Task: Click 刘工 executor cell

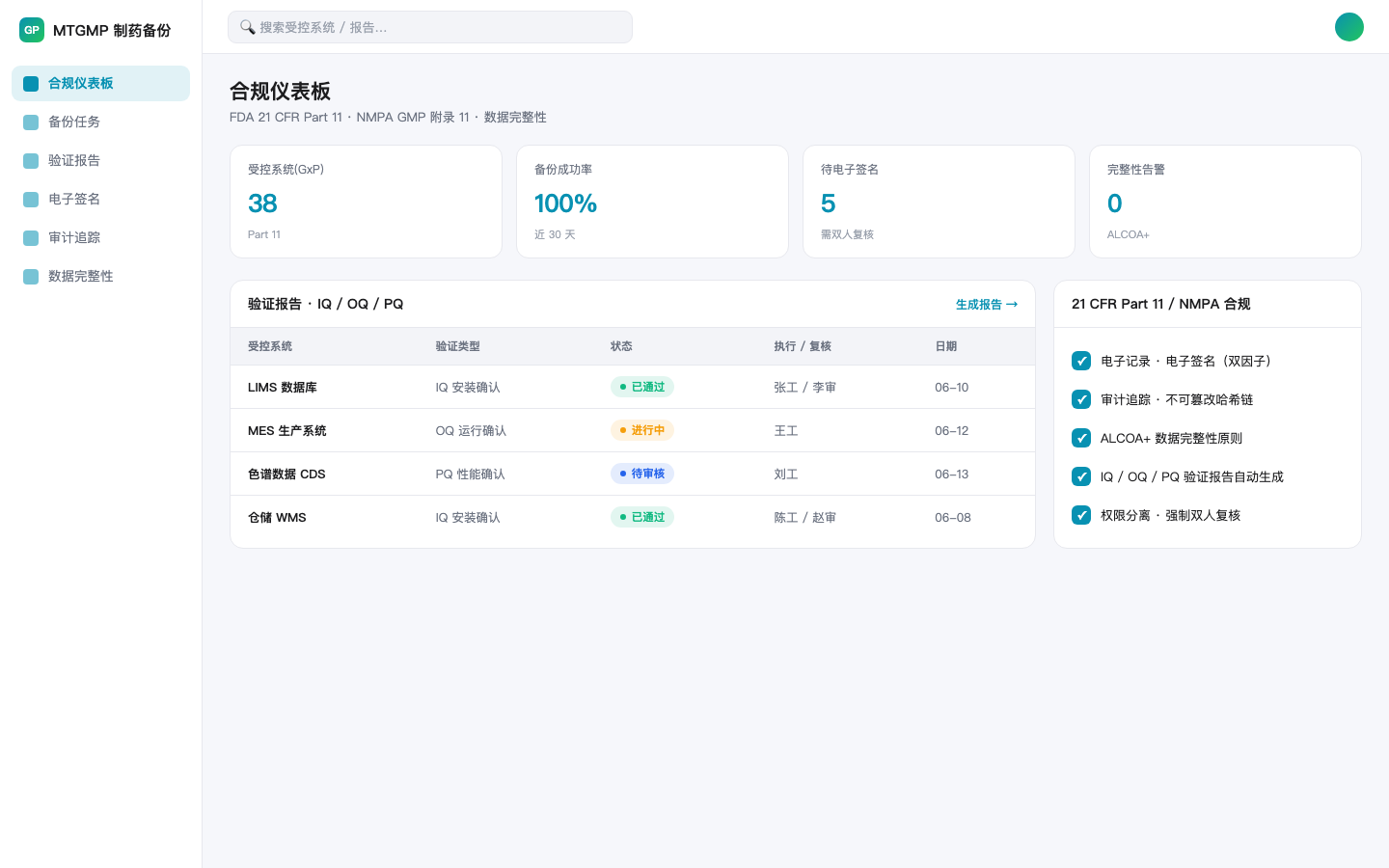Action: click(786, 475)
